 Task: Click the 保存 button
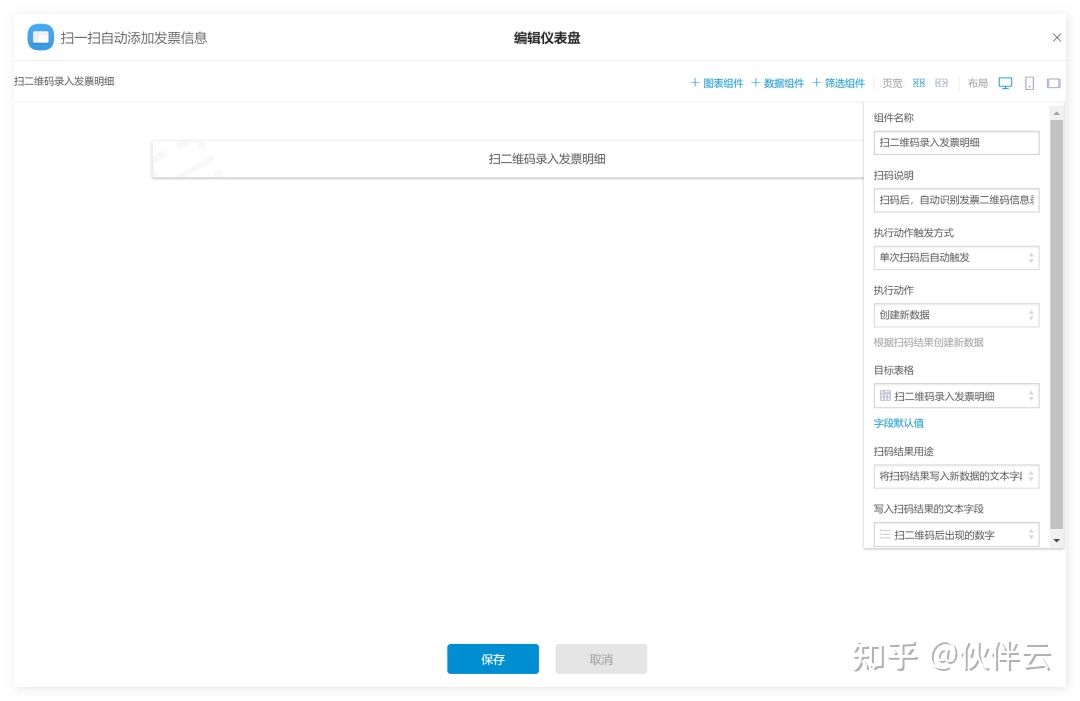pos(492,659)
